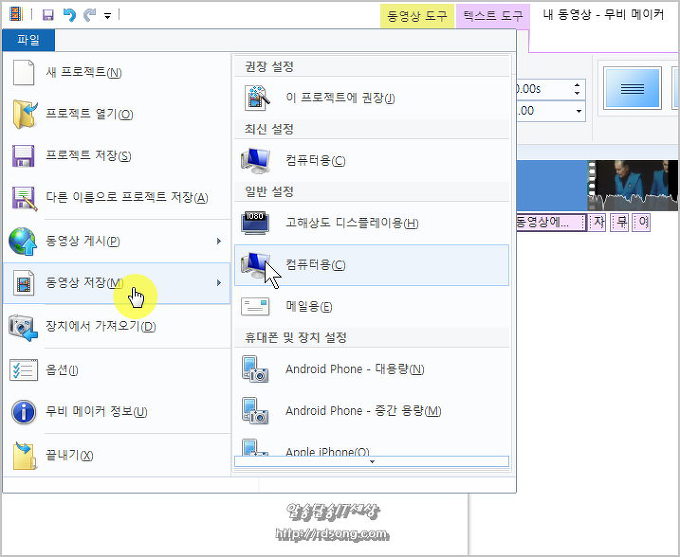This screenshot has width=680, height=557.
Task: Click the recommended setting icon with magic wand
Action: tap(257, 98)
